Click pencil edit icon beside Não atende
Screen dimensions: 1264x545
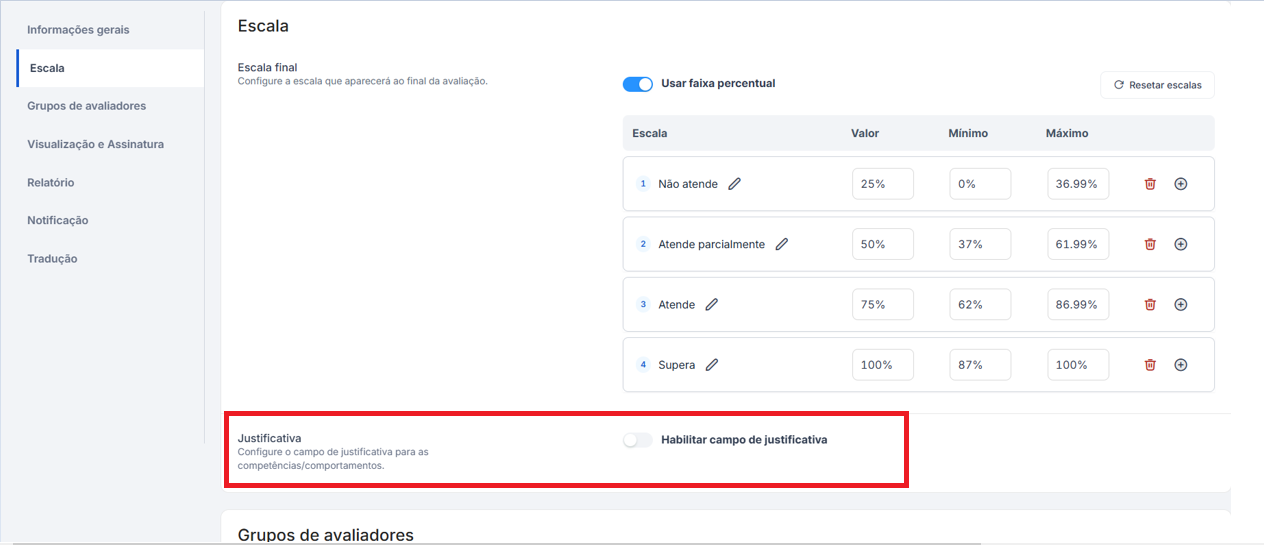click(x=734, y=184)
